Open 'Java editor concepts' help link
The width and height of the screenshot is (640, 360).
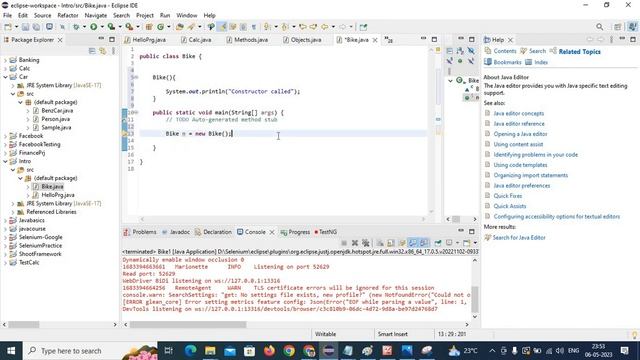pyautogui.click(x=518, y=113)
